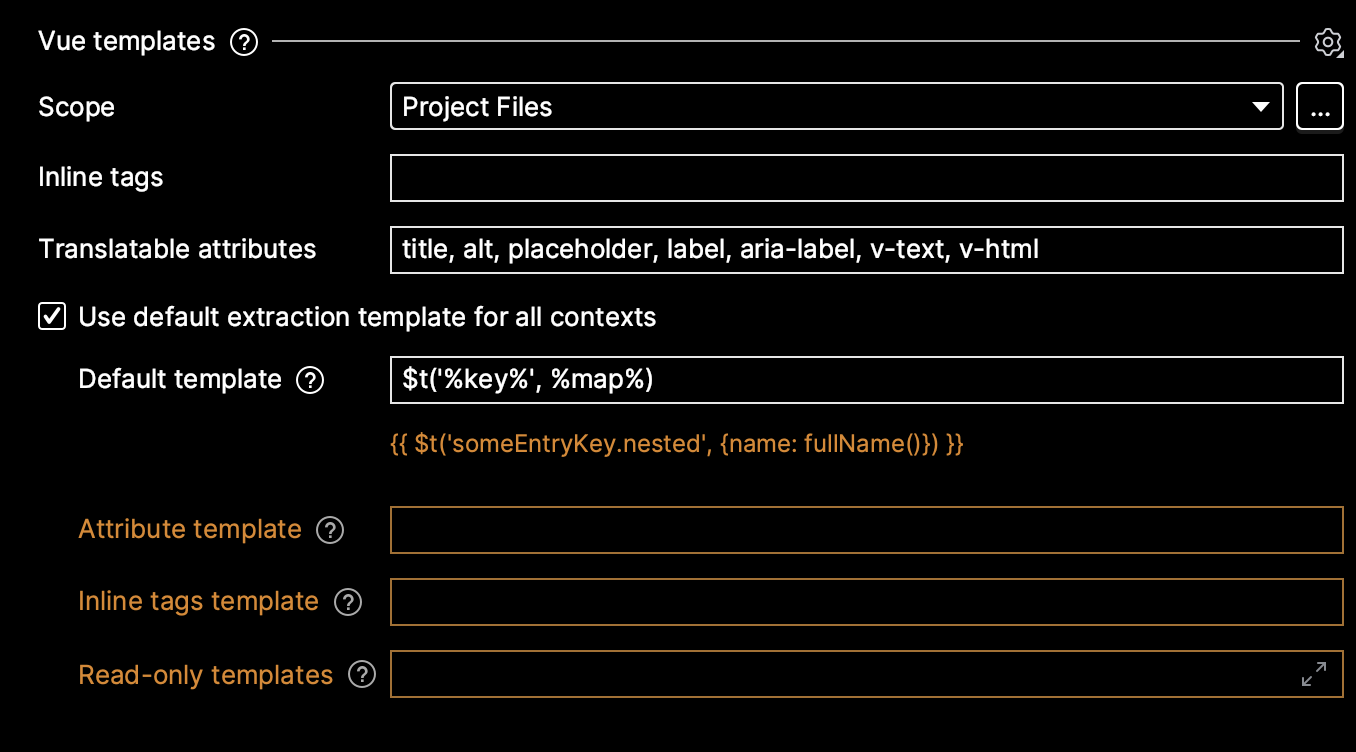
Task: Open the Attribute template help icon
Action: [x=330, y=530]
